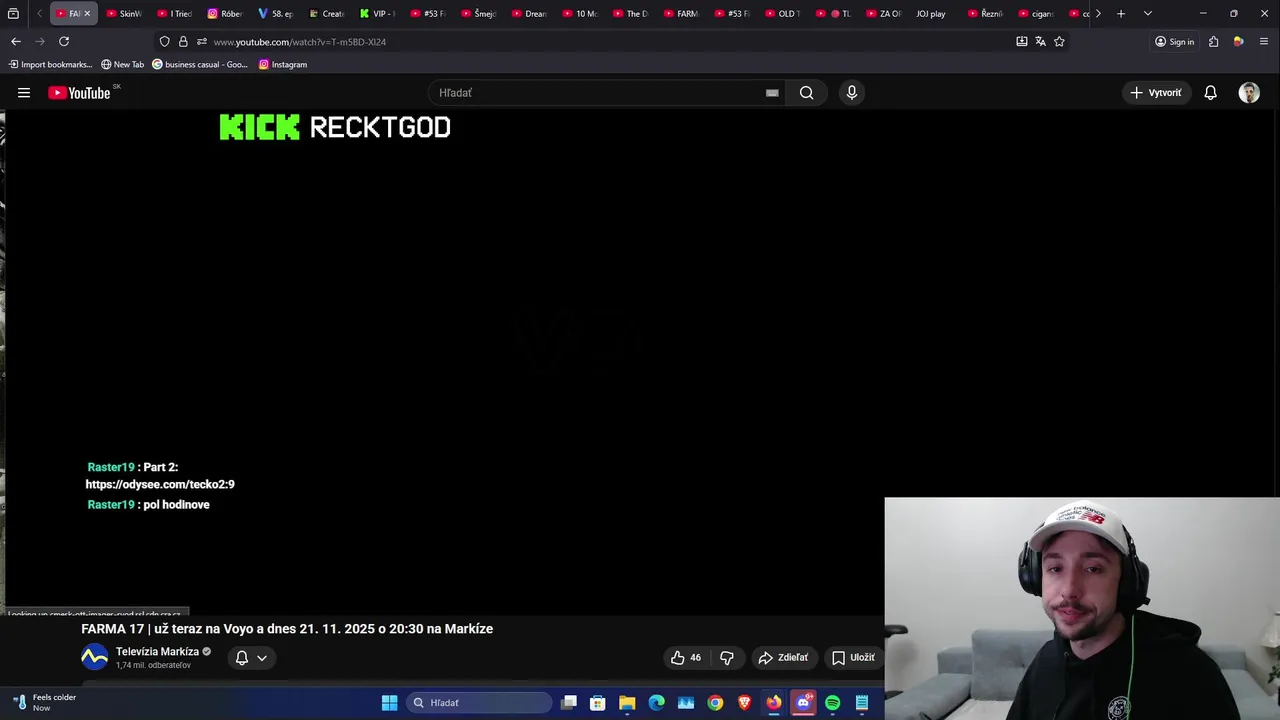Open the site padlock security info
This screenshot has width=1280, height=720.
183,41
